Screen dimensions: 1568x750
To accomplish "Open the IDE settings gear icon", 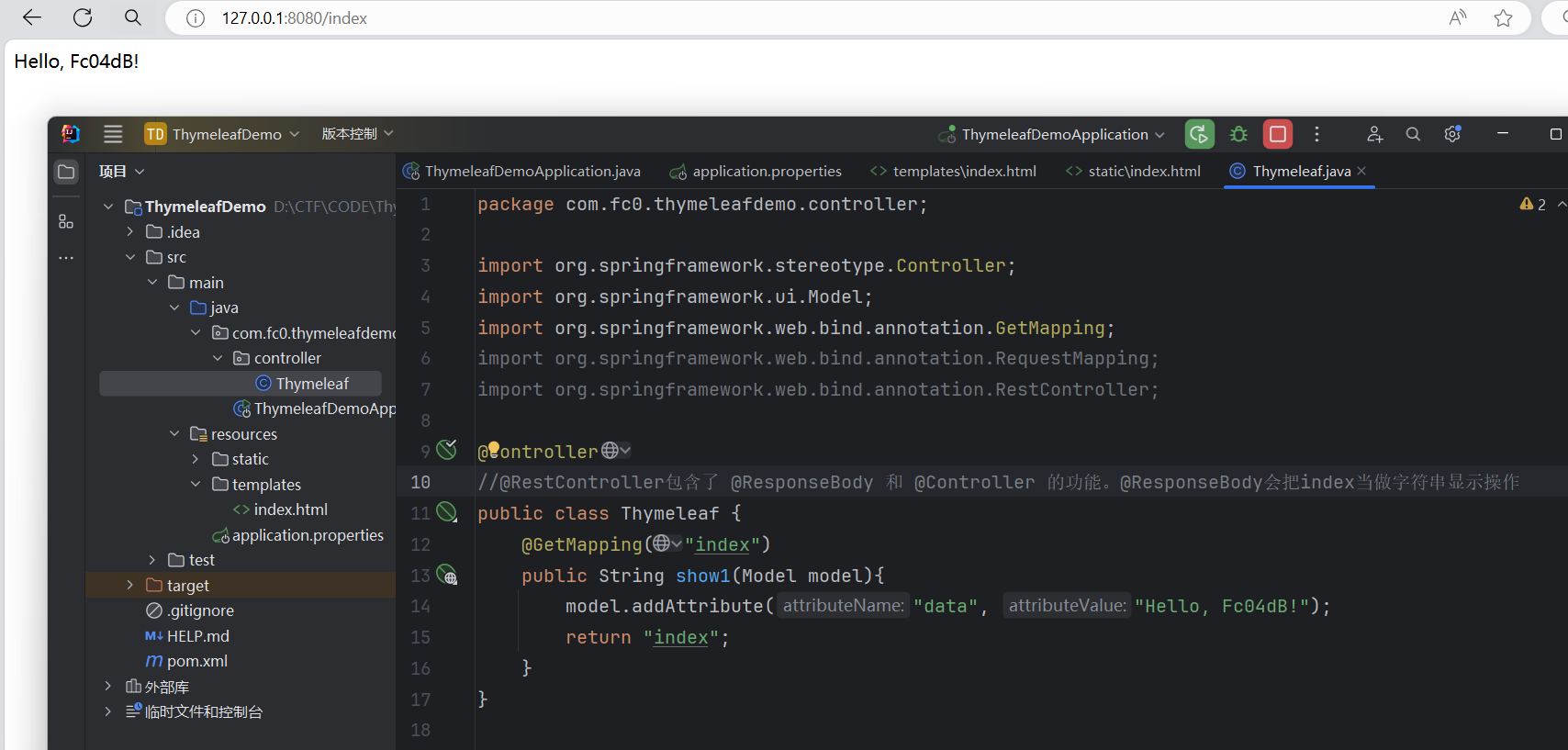I will (1452, 134).
